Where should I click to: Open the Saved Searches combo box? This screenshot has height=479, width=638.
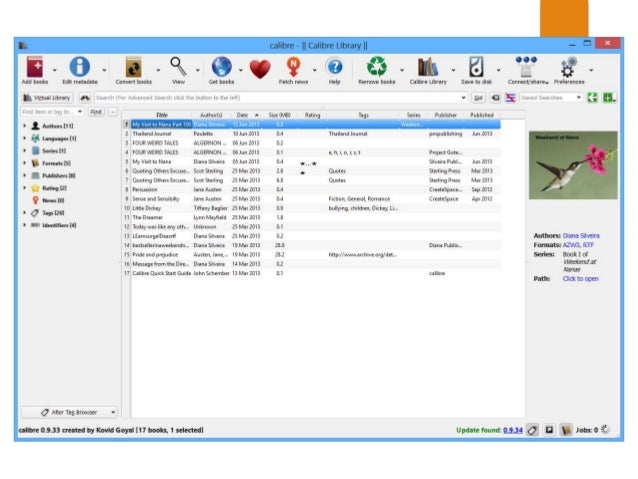coord(551,98)
